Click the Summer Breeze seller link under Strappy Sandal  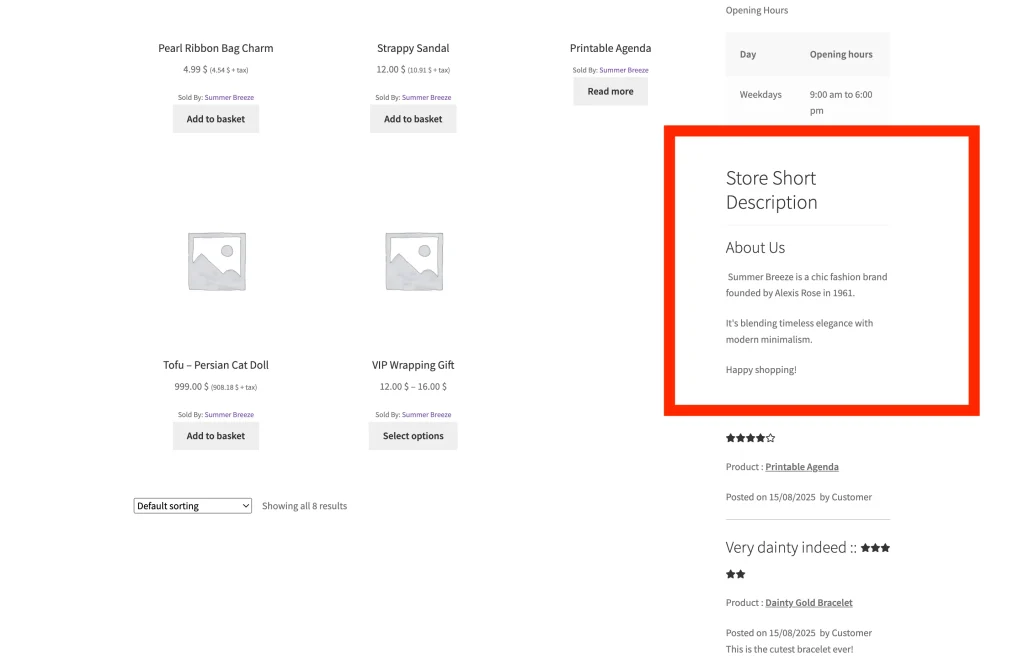click(x=426, y=98)
